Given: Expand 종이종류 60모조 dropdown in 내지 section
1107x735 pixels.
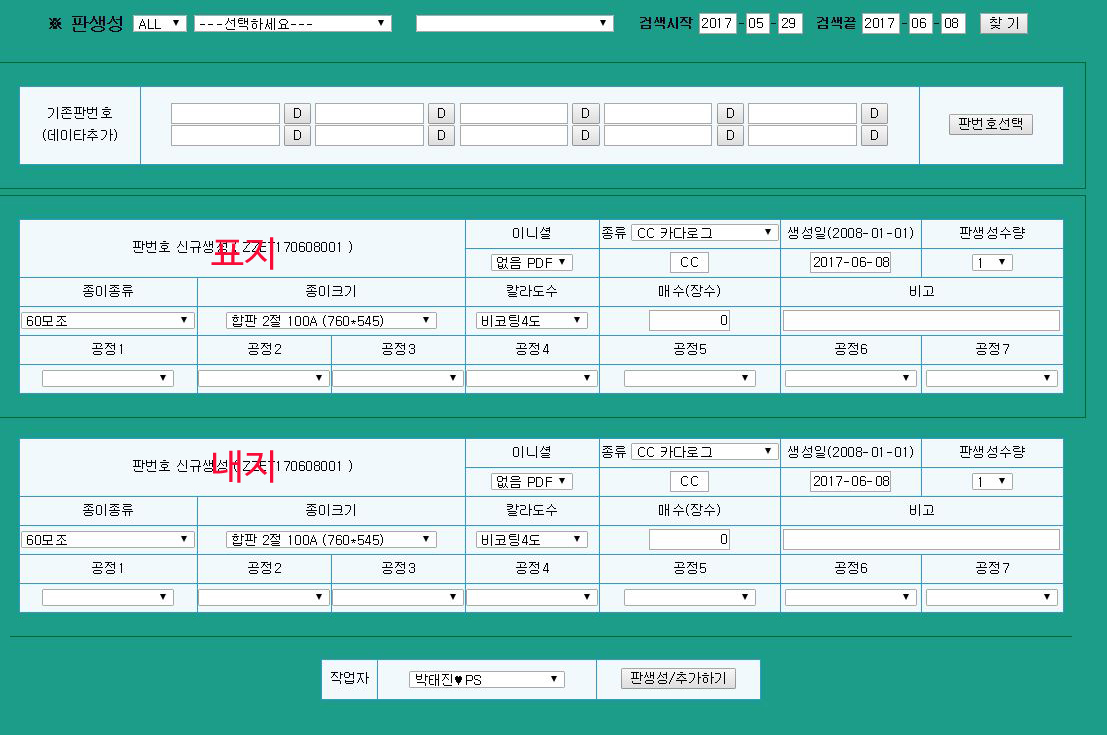Looking at the screenshot, I should pyautogui.click(x=108, y=539).
